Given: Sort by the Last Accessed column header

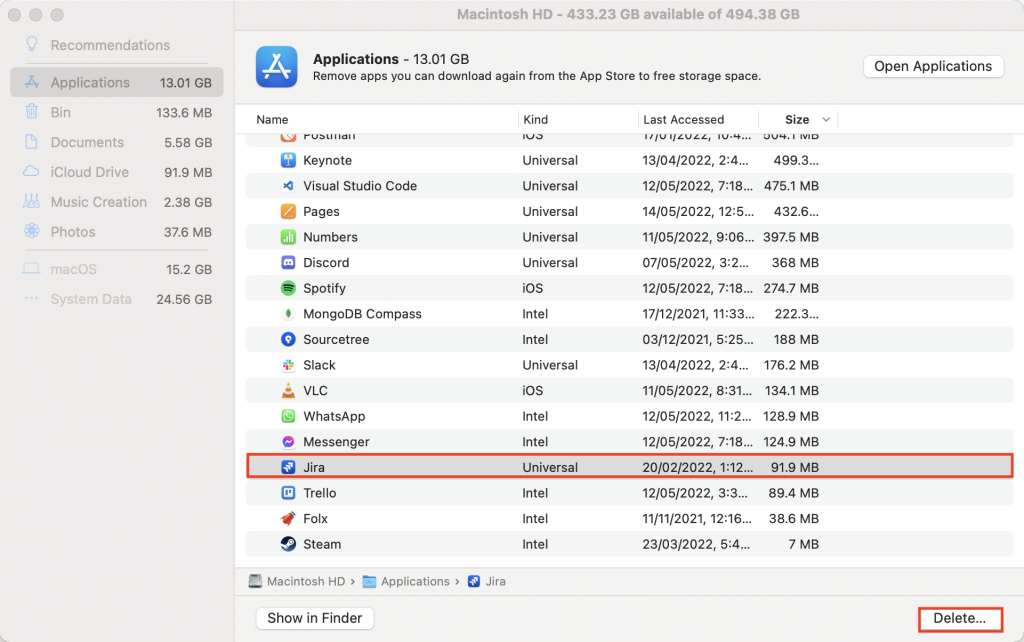Looking at the screenshot, I should (683, 120).
